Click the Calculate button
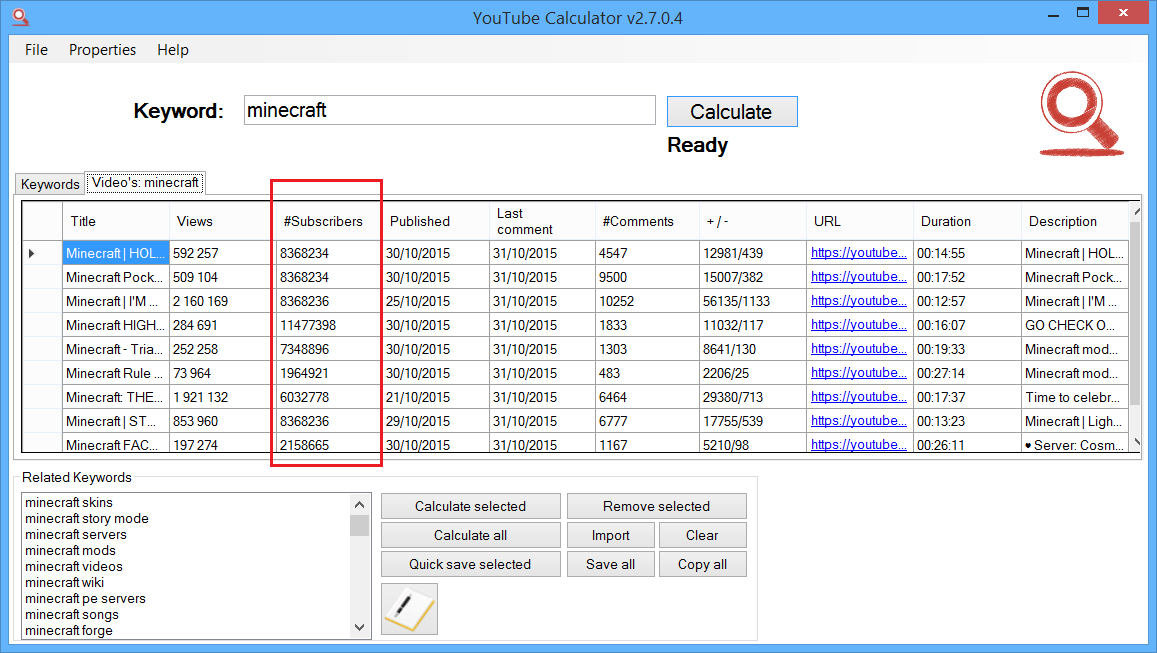 (x=732, y=111)
